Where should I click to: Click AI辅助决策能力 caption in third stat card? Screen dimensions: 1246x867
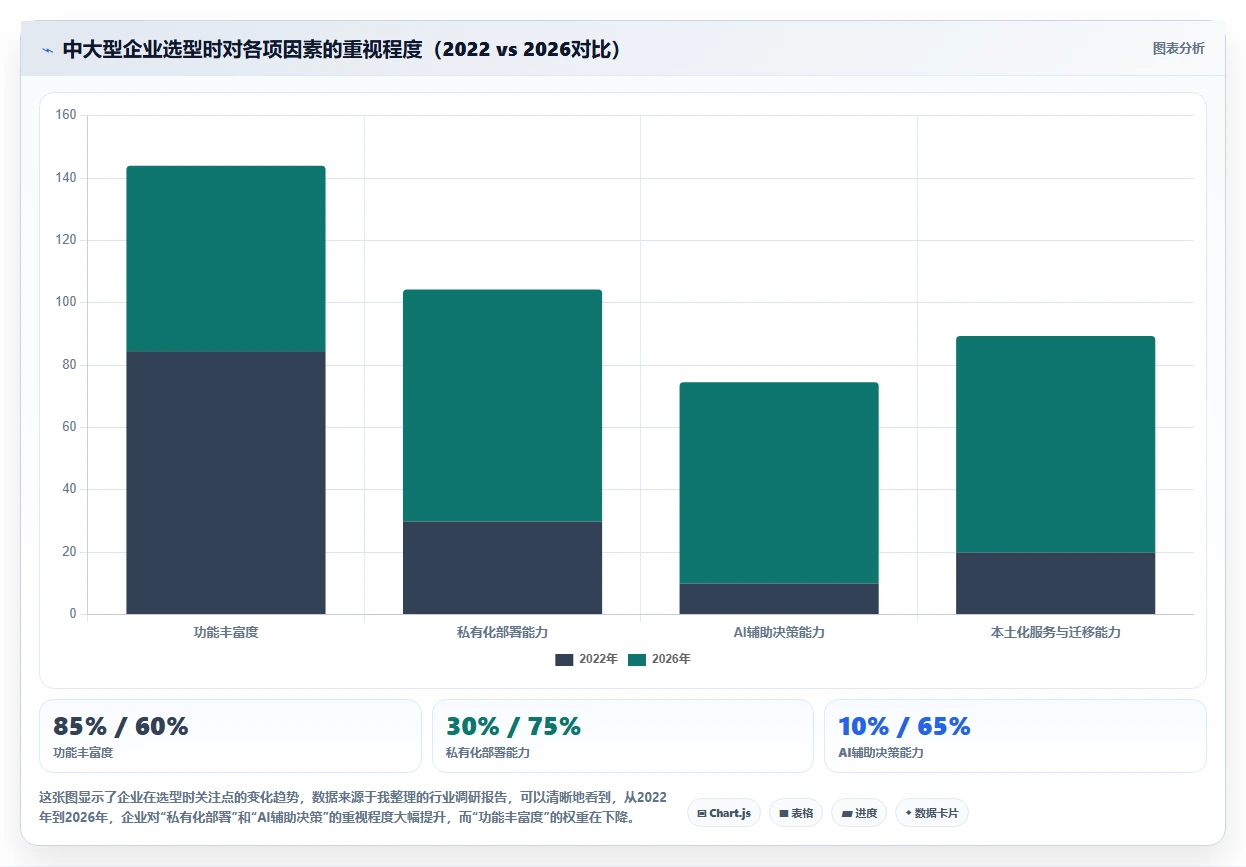880,753
